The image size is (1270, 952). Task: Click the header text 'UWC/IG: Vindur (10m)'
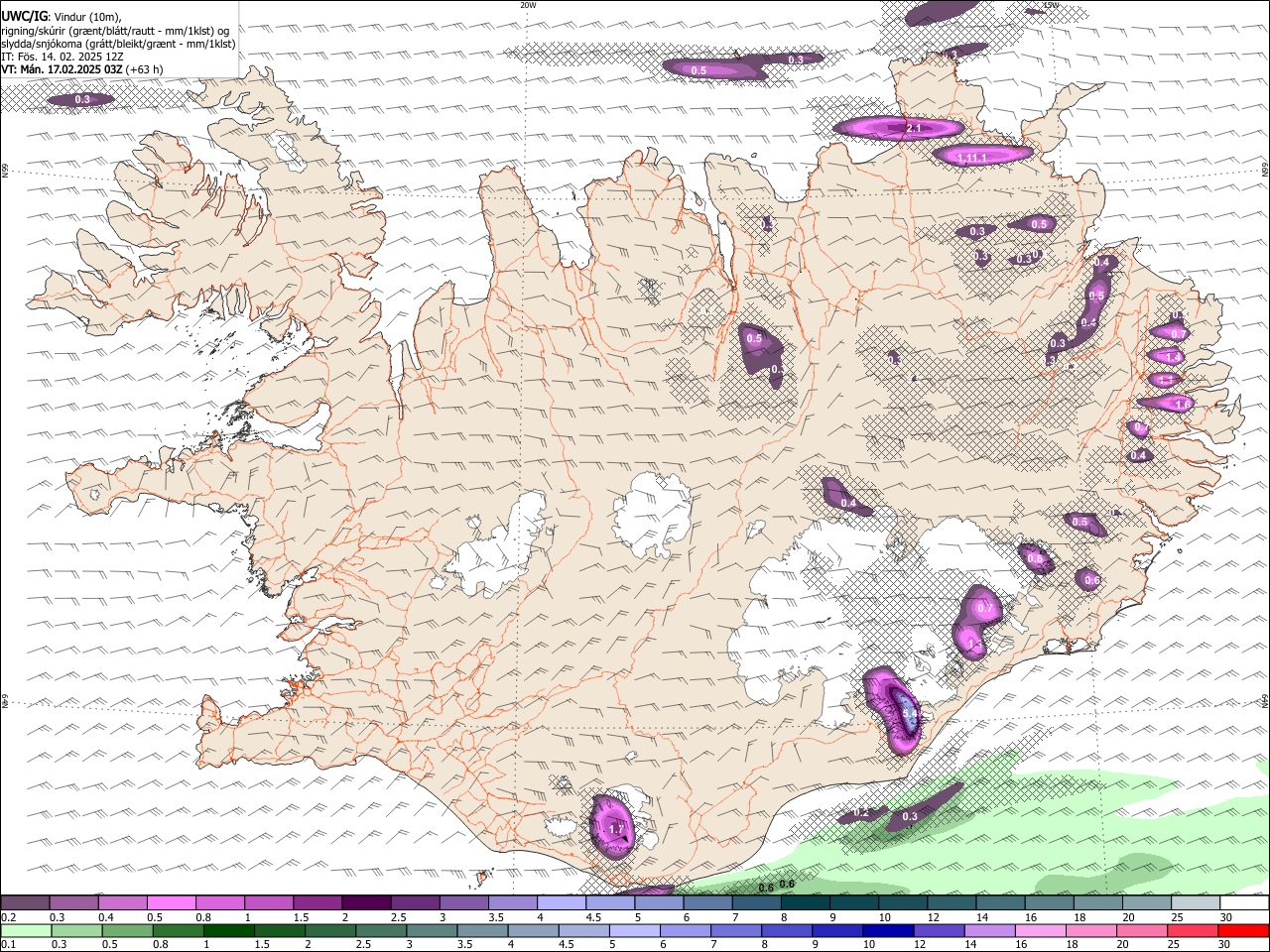62,16
